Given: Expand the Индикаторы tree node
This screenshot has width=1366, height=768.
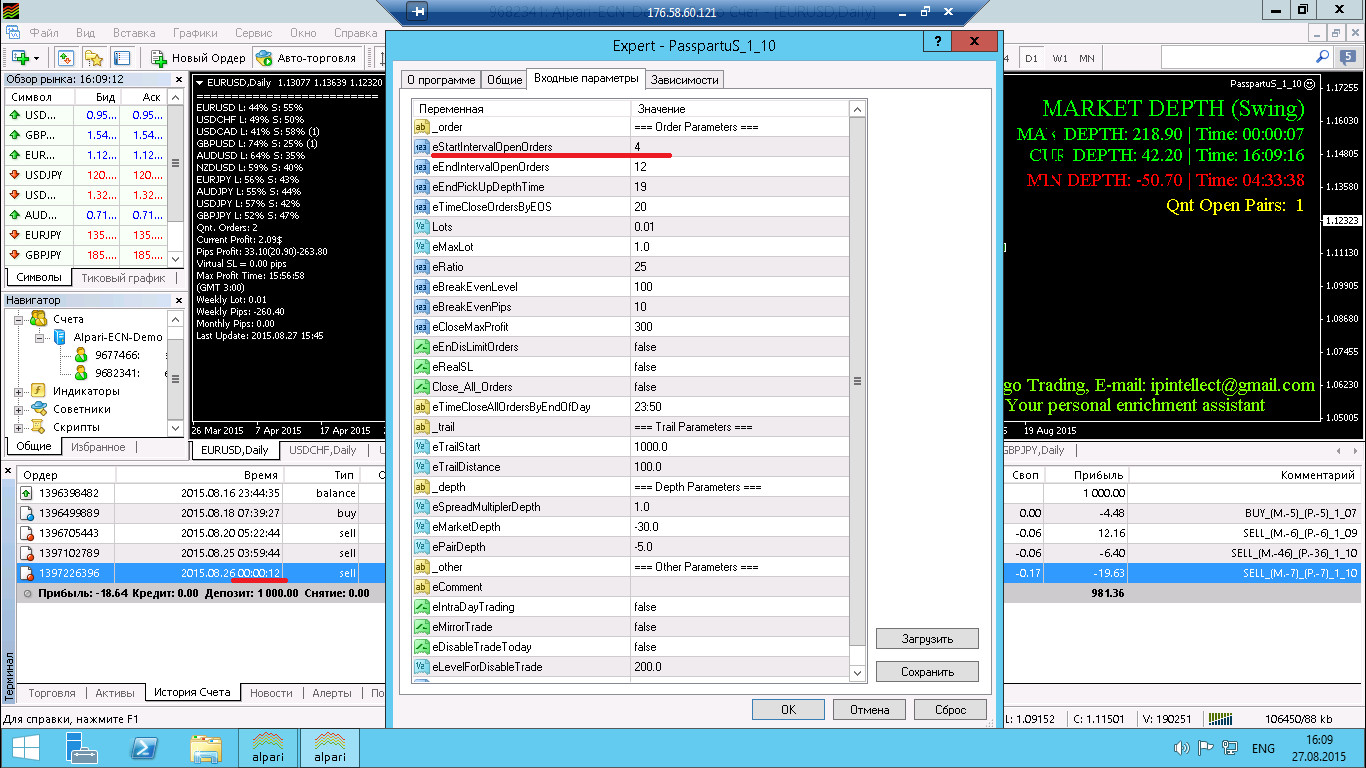Looking at the screenshot, I should (19, 391).
